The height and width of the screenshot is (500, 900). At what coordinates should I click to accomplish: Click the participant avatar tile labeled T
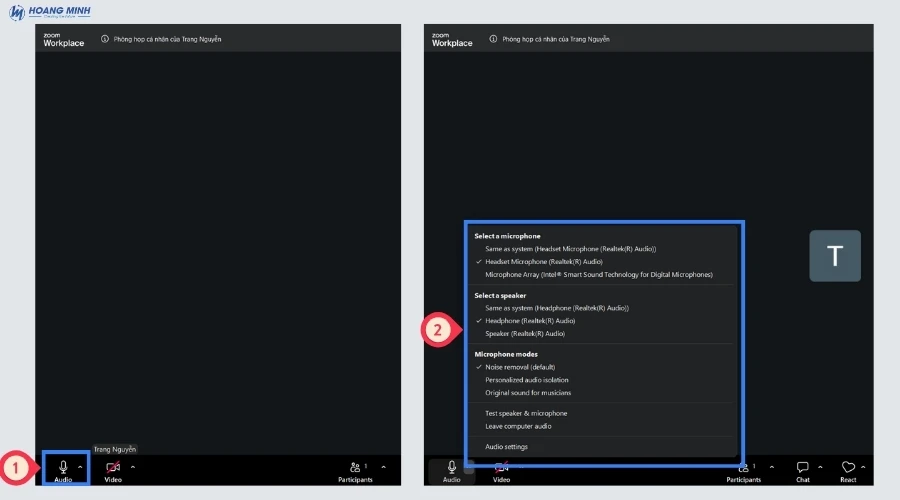tap(834, 256)
